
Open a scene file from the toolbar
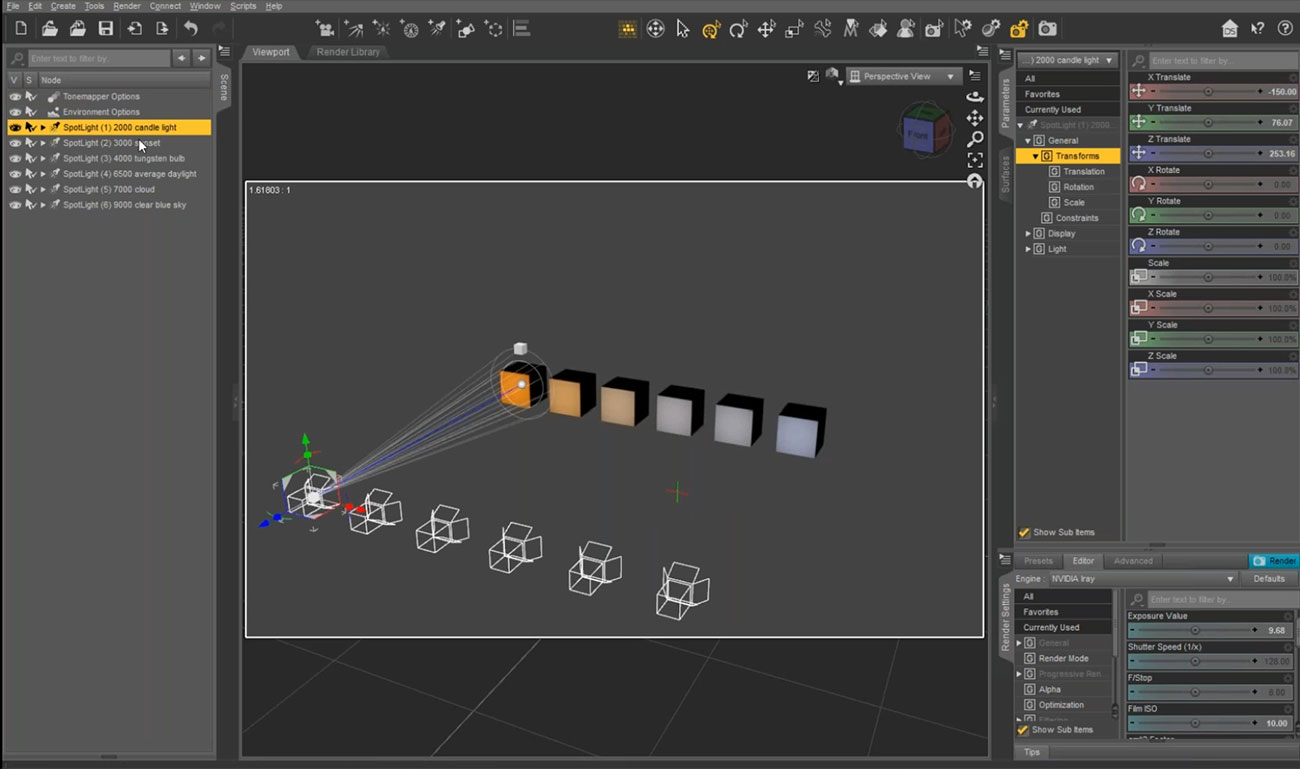[x=49, y=29]
